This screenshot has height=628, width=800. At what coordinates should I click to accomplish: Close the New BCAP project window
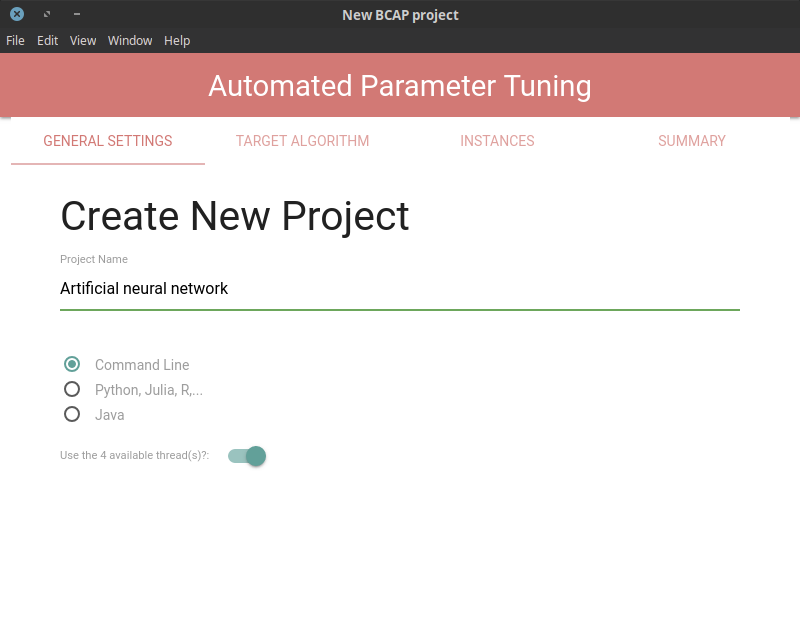pos(17,14)
